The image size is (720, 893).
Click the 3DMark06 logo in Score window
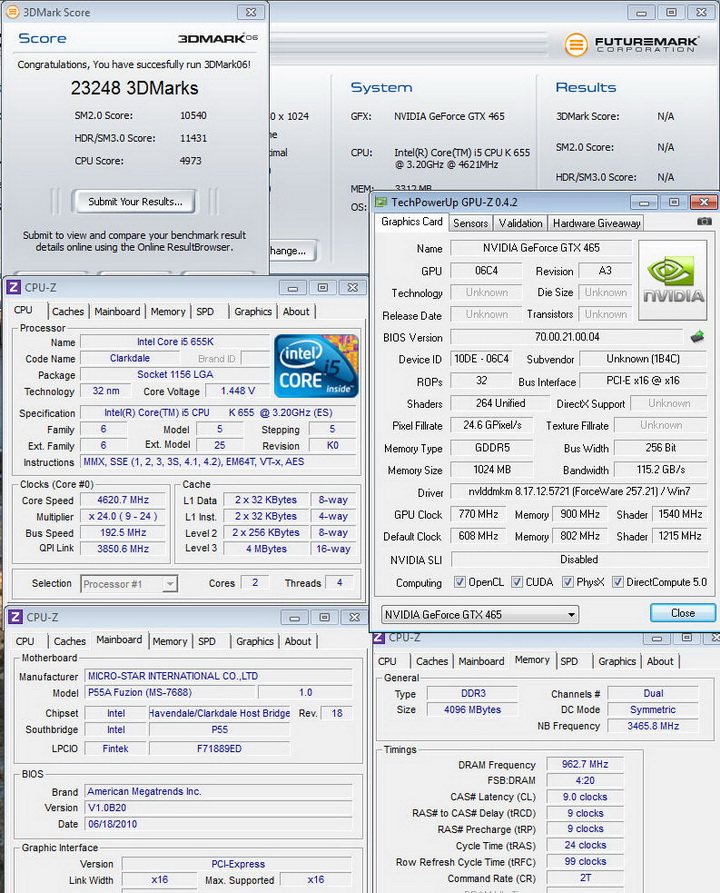click(x=218, y=38)
